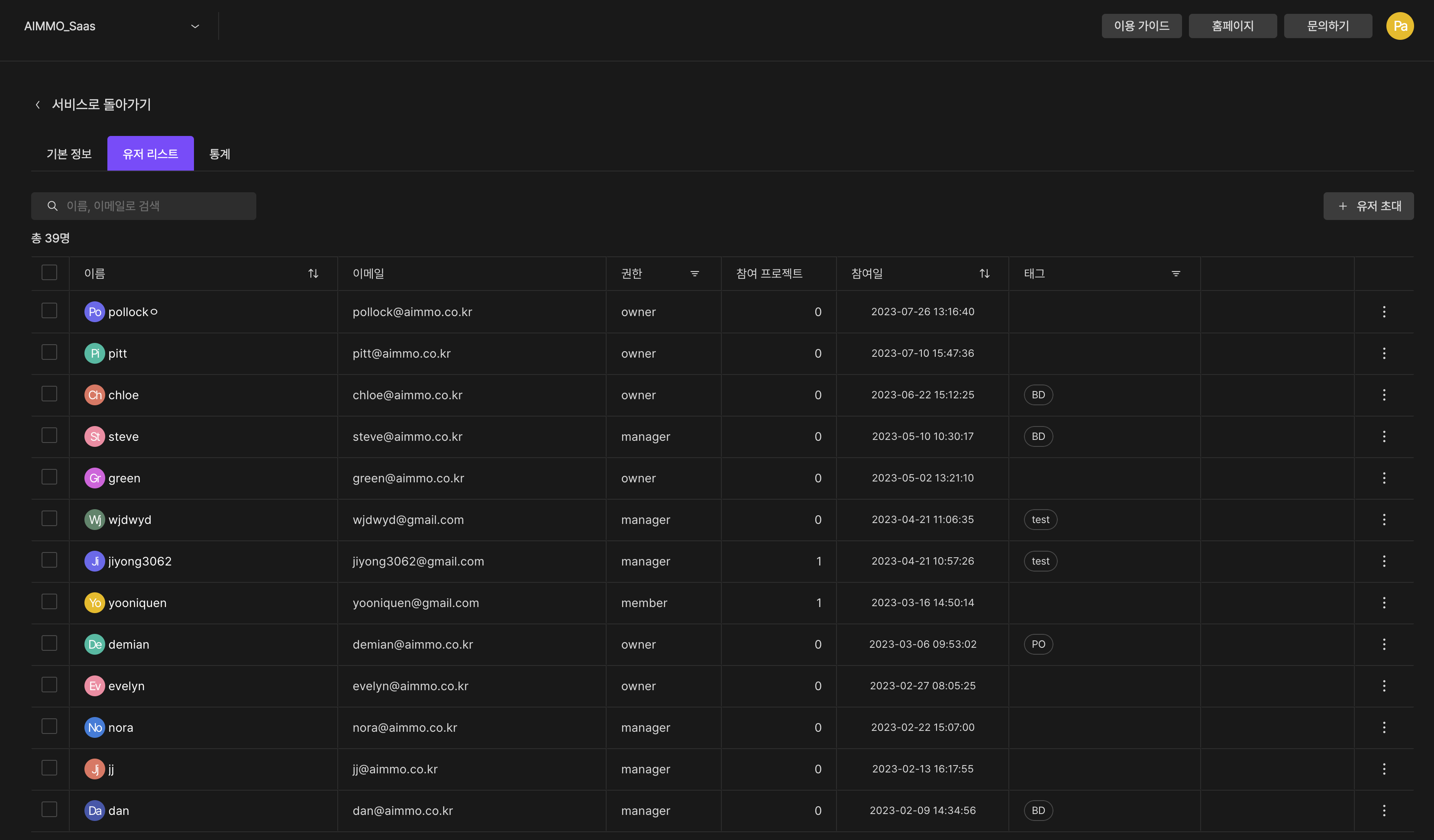Tick the checkbox next to green
Viewport: 1434px width, 840px height.
[x=49, y=476]
